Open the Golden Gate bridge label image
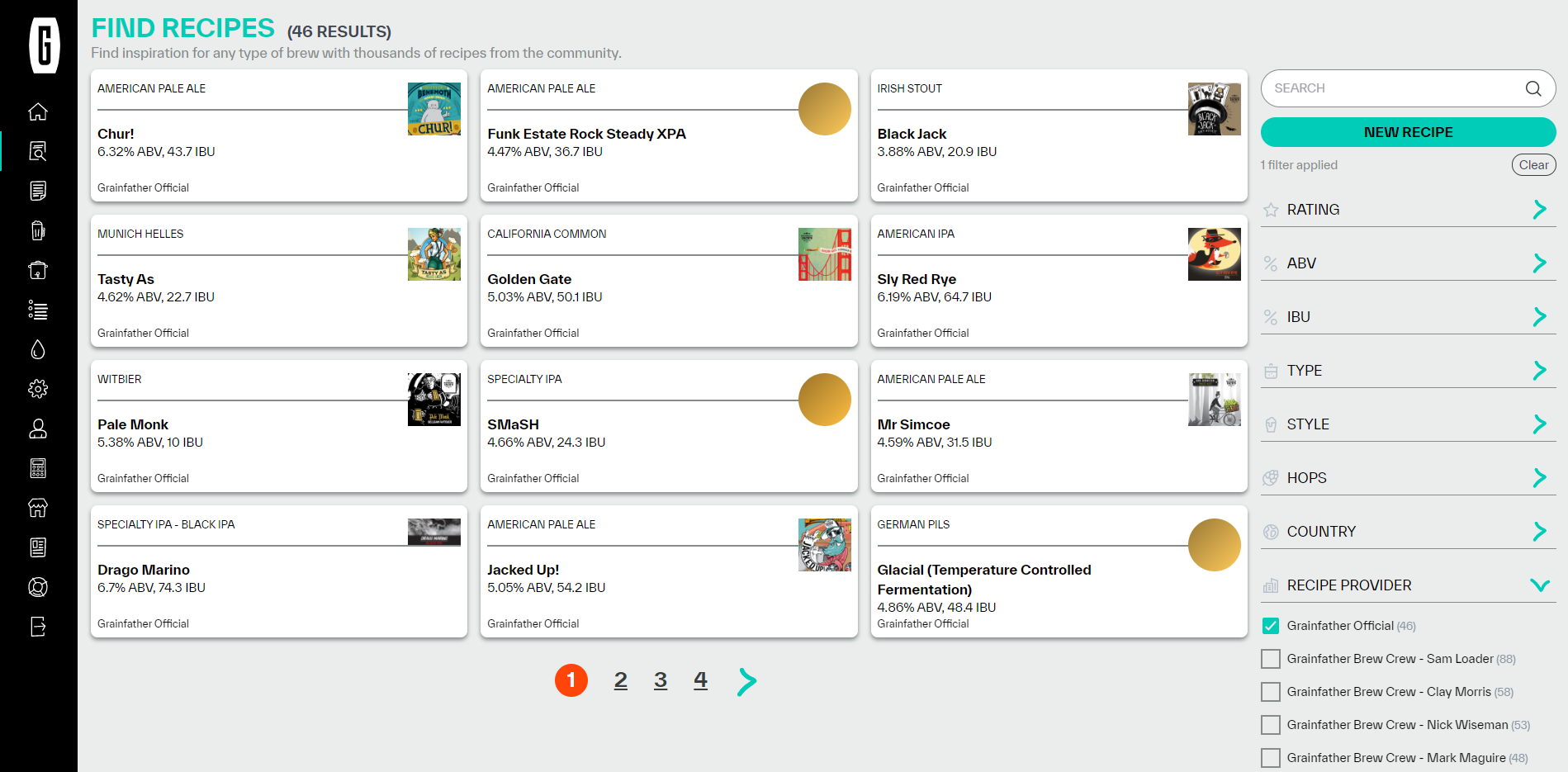The width and height of the screenshot is (1568, 772). (824, 254)
